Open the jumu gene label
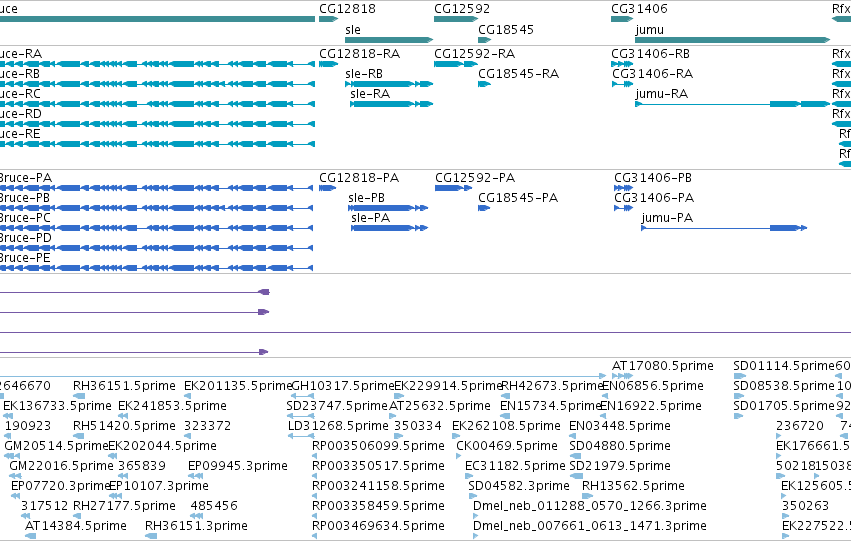The image size is (851, 541). [650, 30]
